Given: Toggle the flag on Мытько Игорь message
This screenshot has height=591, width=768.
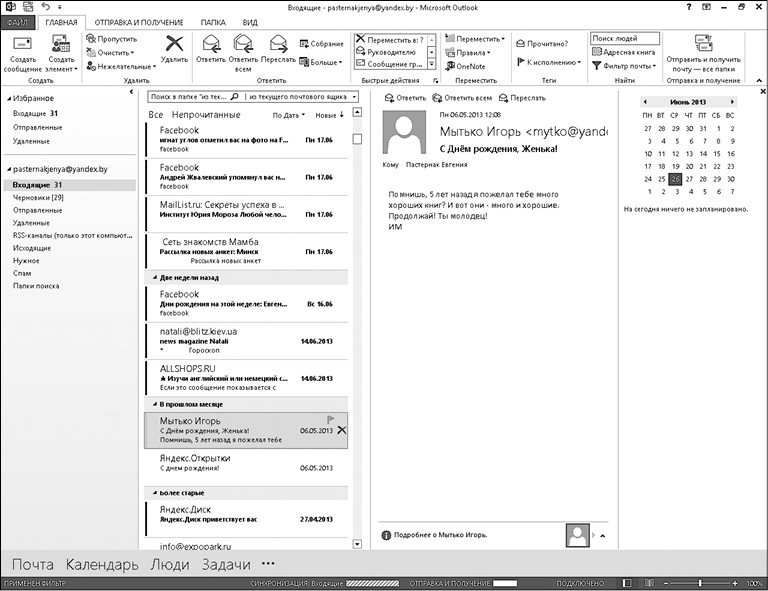Looking at the screenshot, I should [x=331, y=420].
